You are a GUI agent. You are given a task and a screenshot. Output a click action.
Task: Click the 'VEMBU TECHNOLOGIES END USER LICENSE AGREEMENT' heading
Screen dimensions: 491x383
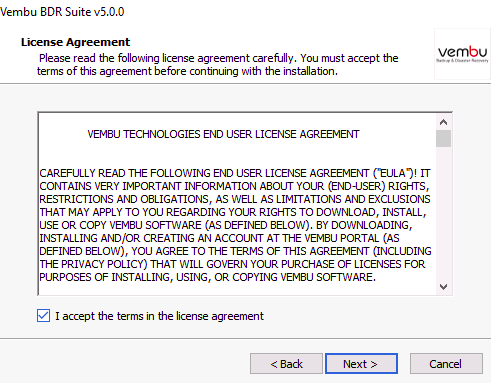[x=223, y=134]
